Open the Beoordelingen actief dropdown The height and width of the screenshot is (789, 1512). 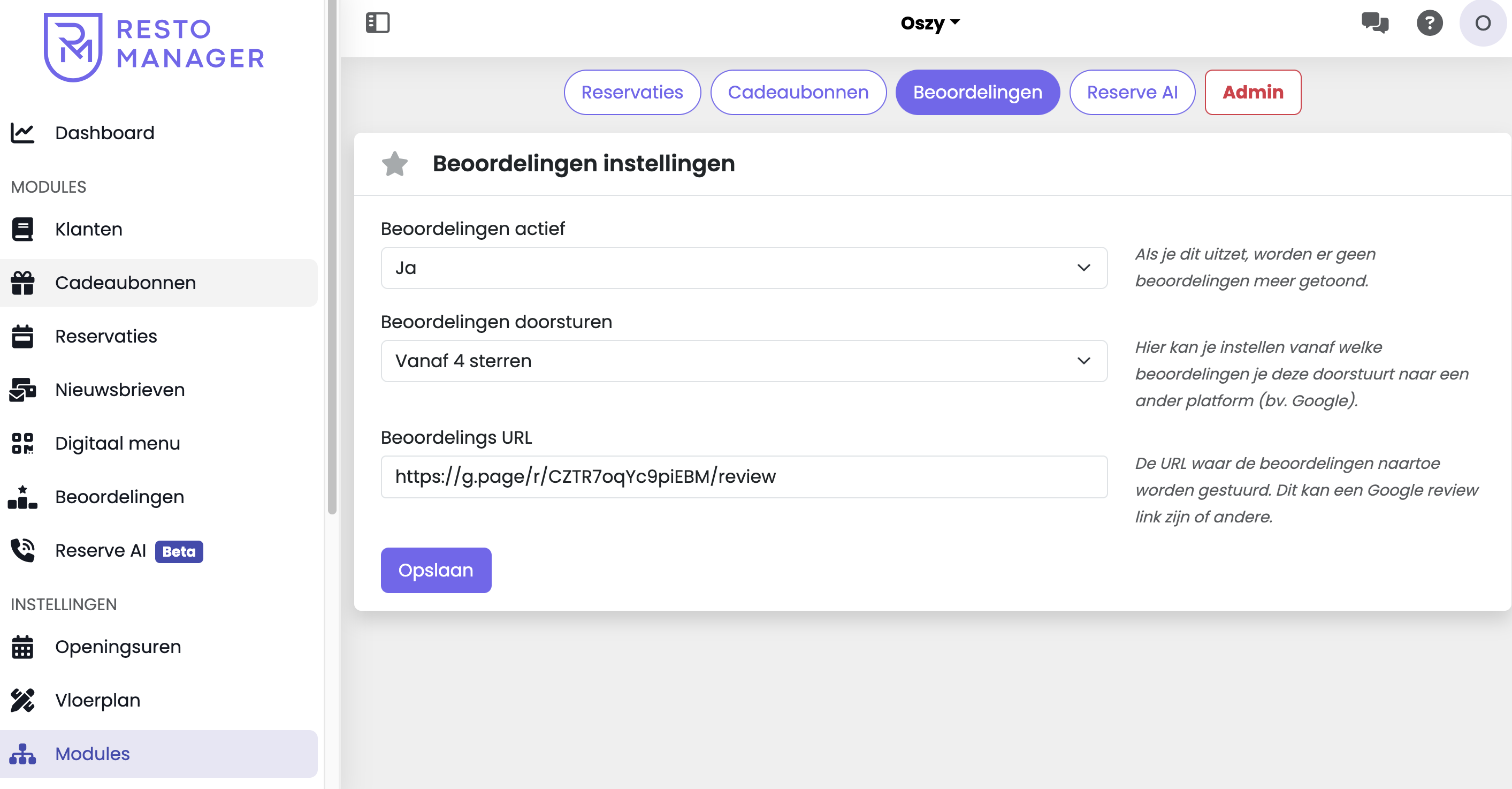[x=744, y=268]
